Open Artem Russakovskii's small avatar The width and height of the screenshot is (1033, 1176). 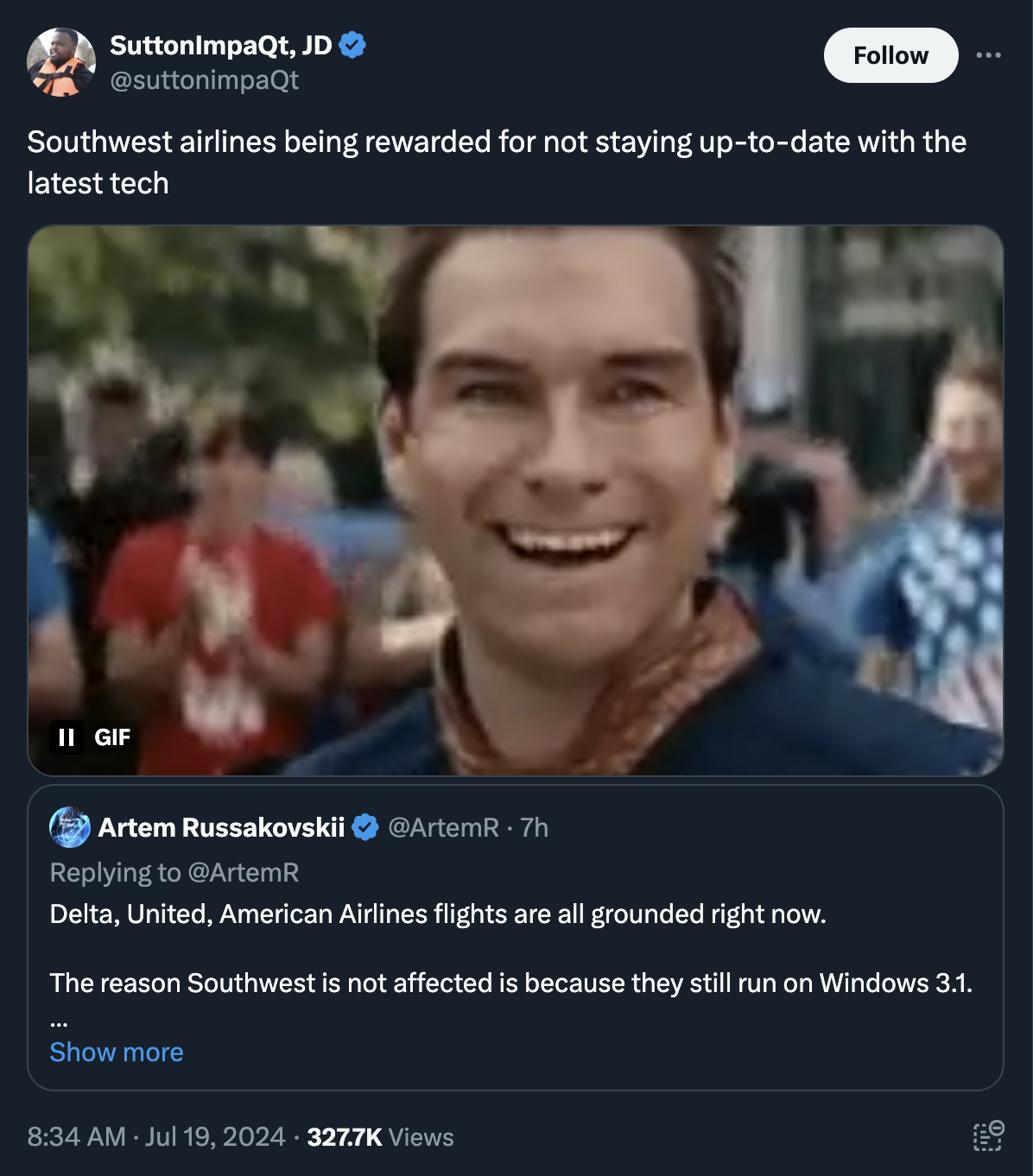pos(70,827)
